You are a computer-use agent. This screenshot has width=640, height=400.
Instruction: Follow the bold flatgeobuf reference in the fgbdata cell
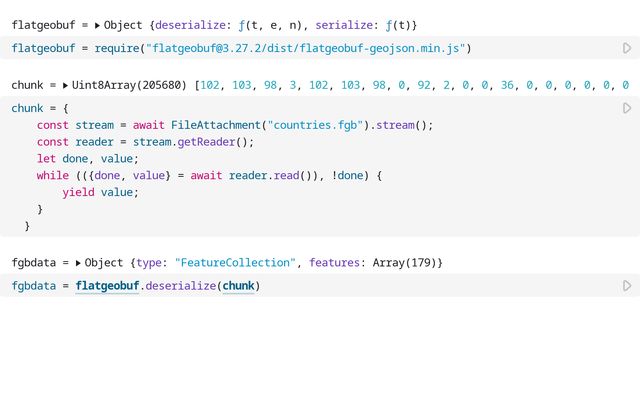click(107, 286)
